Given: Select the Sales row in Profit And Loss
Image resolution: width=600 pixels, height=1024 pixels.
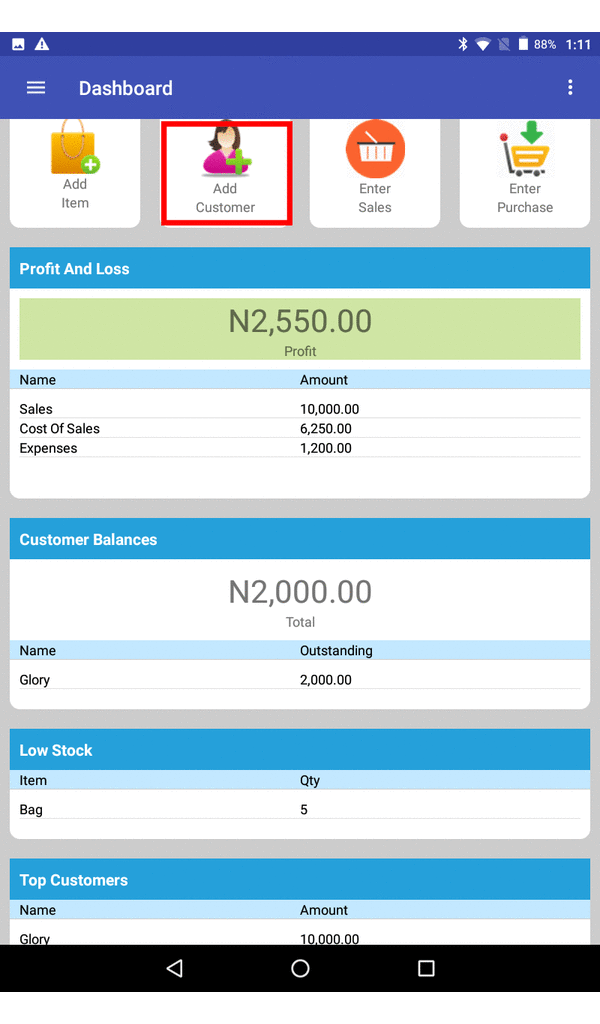Looking at the screenshot, I should pyautogui.click(x=300, y=409).
